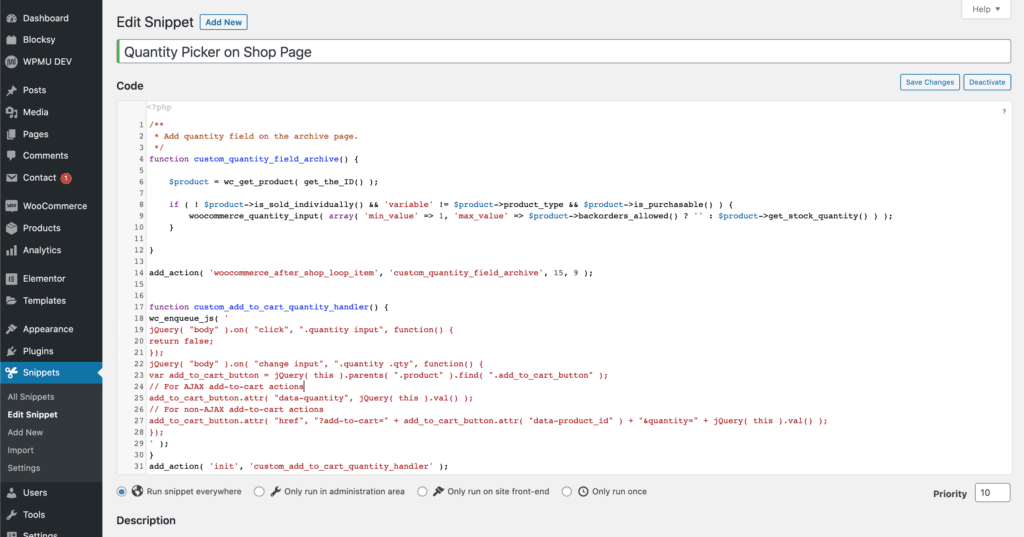The width and height of the screenshot is (1024, 537).
Task: Open the Blocksy menu item
Action: [51, 40]
